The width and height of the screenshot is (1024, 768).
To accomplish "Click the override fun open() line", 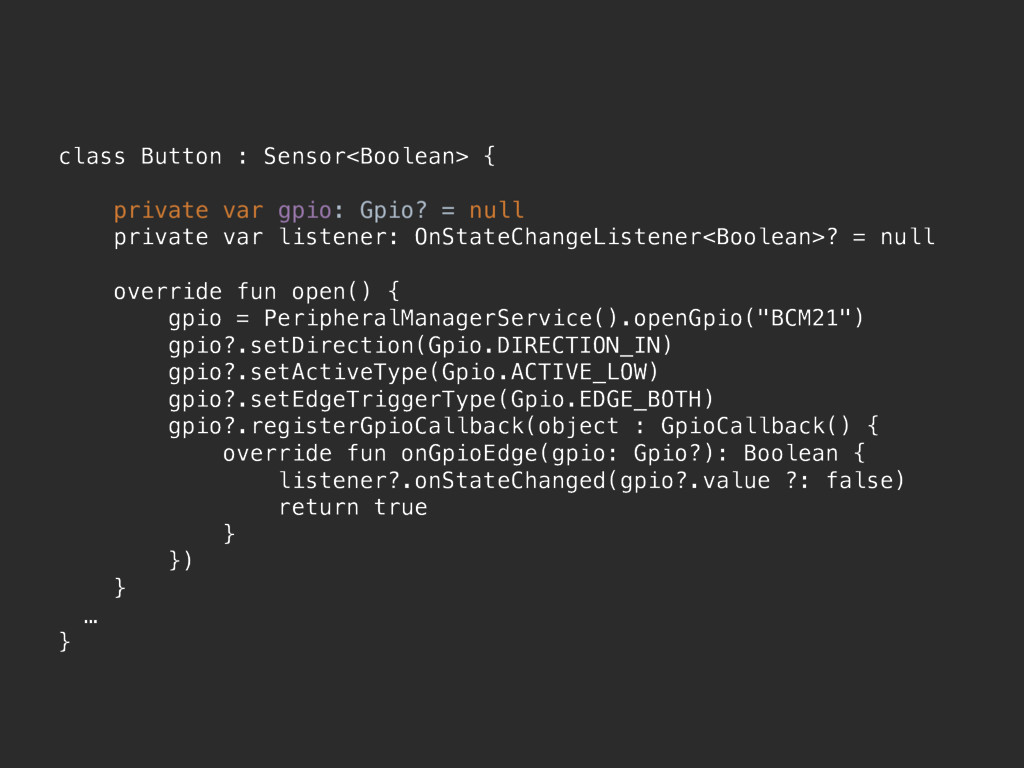I will point(256,291).
